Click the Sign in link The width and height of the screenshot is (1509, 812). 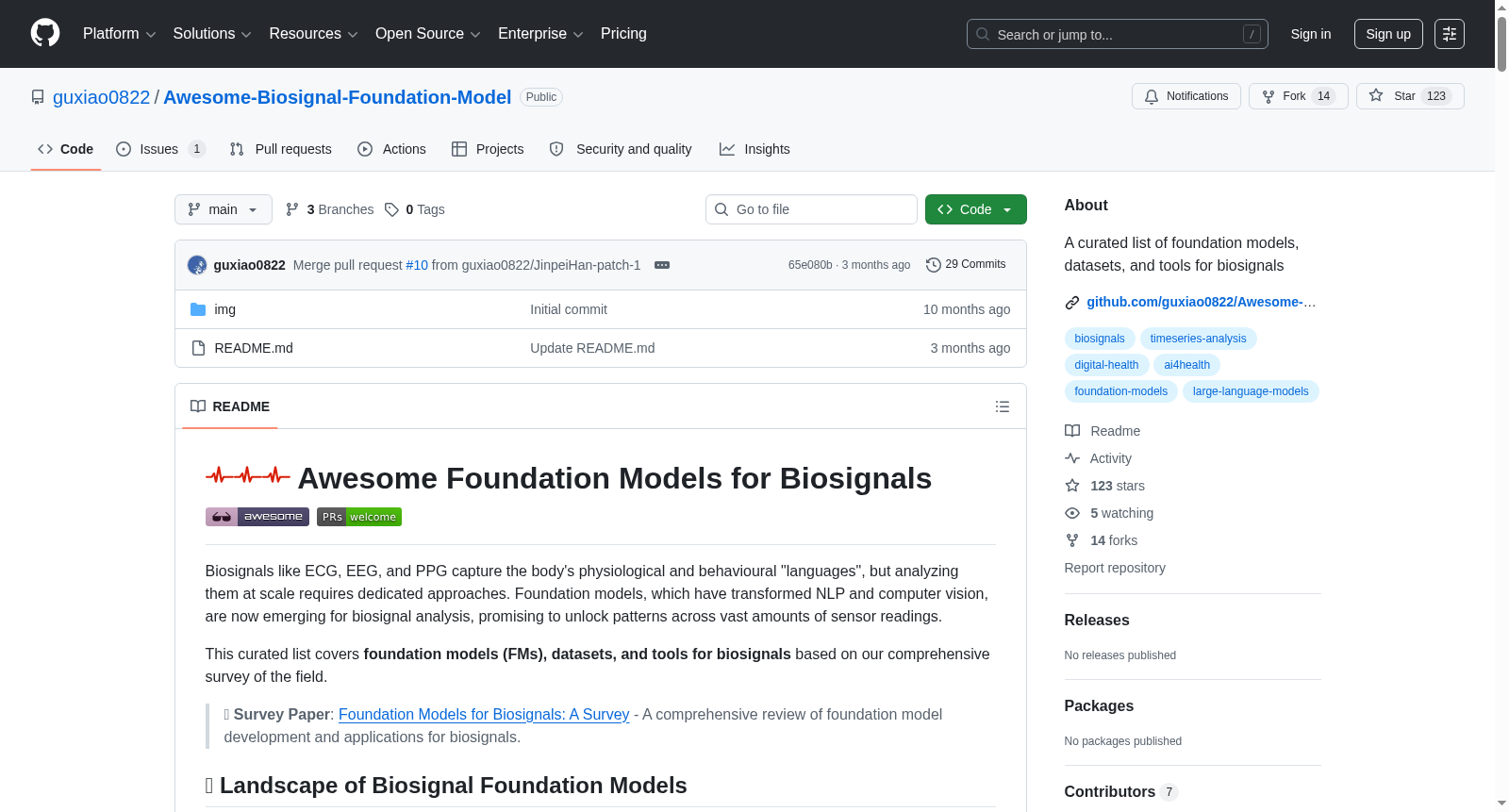(x=1311, y=34)
